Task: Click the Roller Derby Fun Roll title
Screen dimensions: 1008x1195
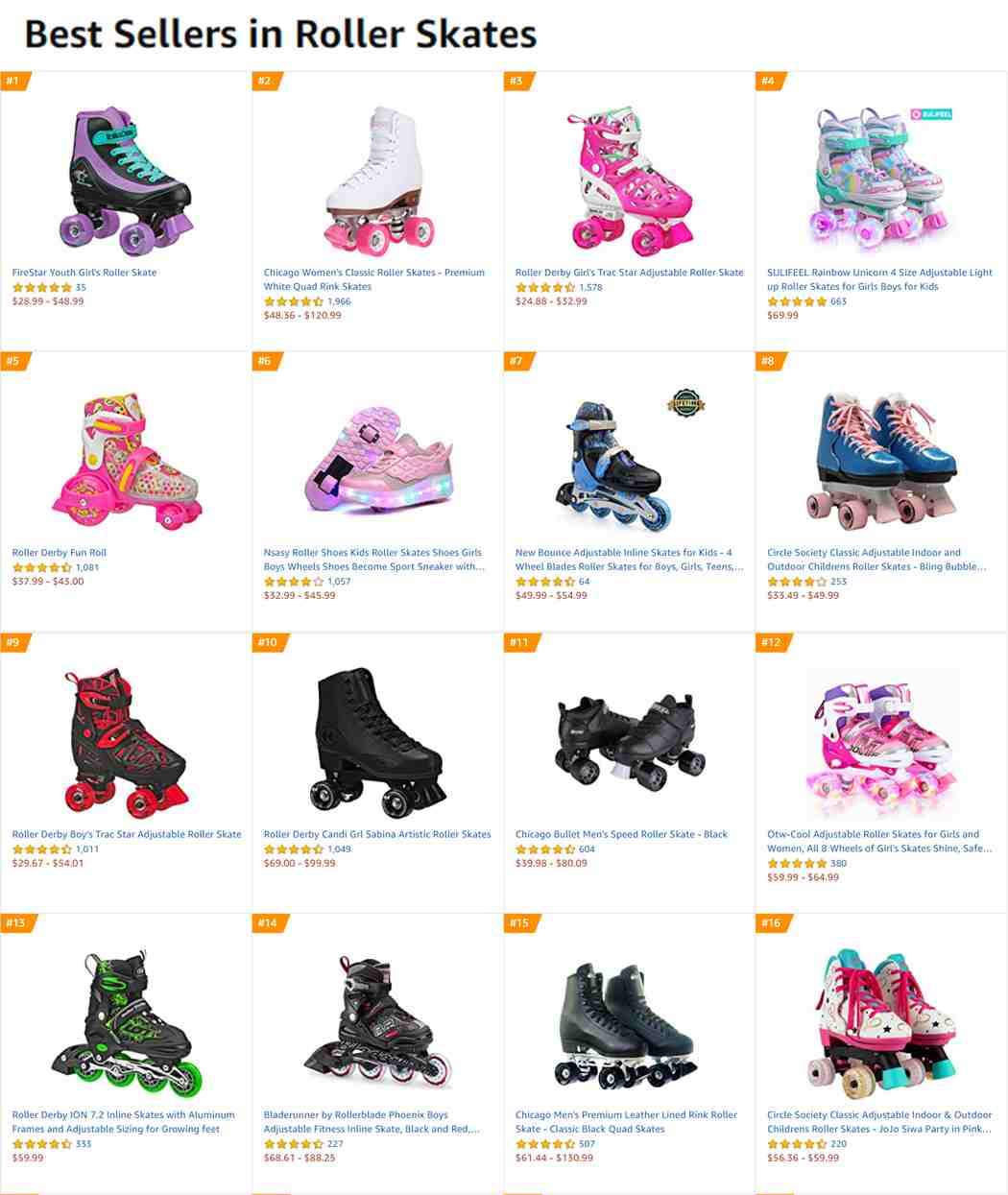Action: point(60,553)
